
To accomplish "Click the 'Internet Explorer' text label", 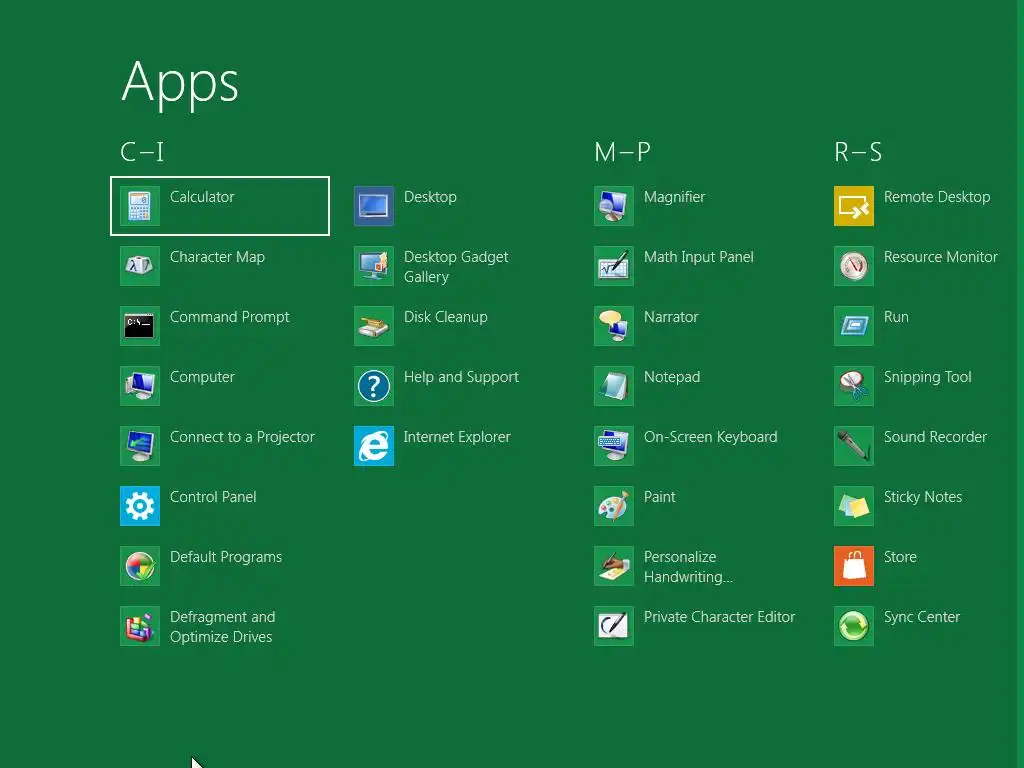I will pyautogui.click(x=457, y=437).
